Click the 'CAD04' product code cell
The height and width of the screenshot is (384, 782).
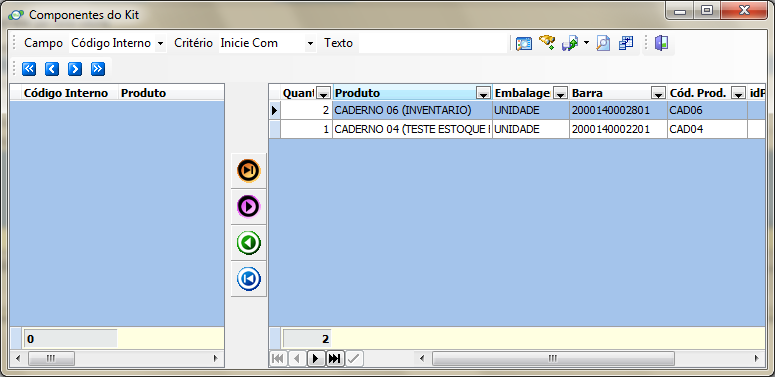tap(707, 129)
